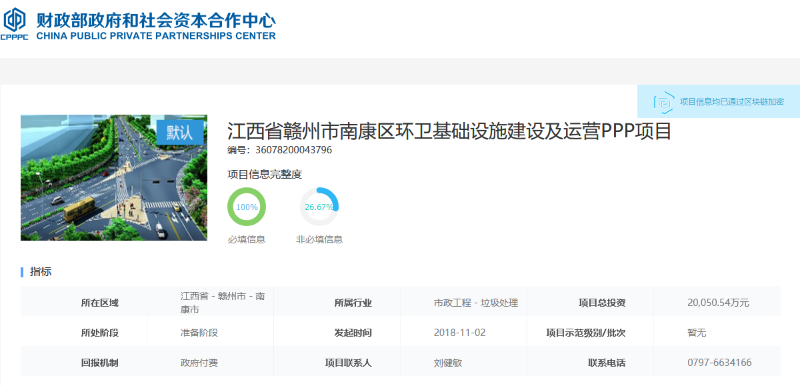
Task: Click the region value 江西省 - 赣州市 - 南康市
Action: pyautogui.click(x=222, y=302)
